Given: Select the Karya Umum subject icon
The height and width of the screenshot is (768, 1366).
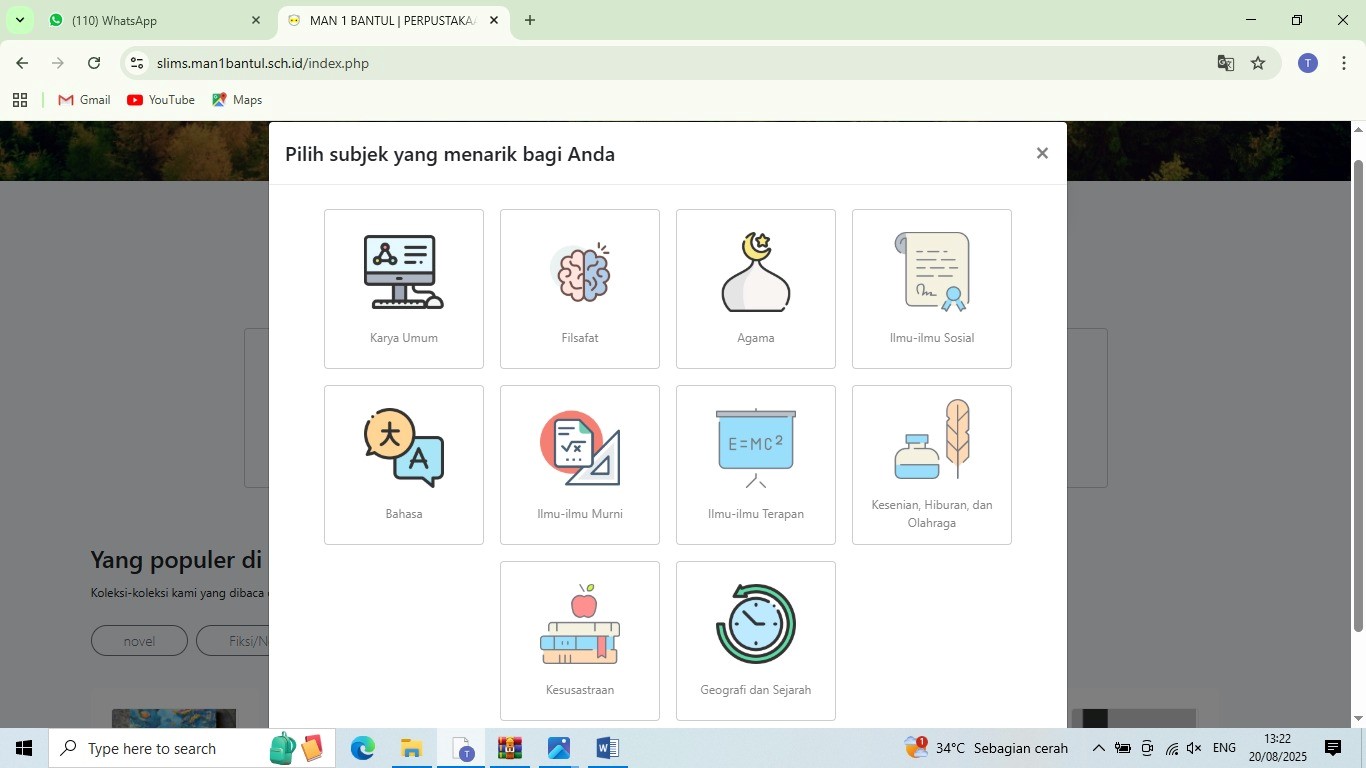Looking at the screenshot, I should click(x=403, y=273).
